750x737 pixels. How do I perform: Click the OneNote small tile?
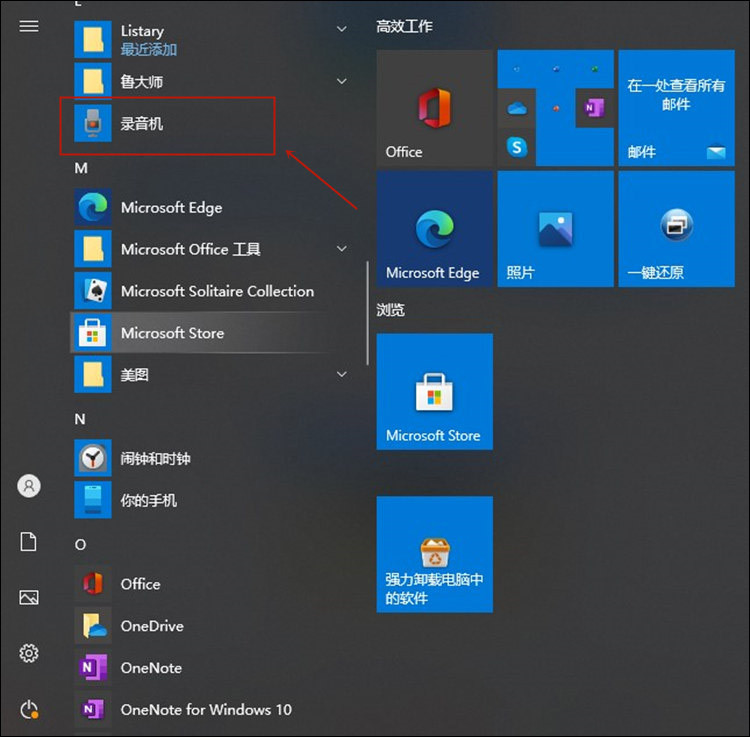click(595, 108)
